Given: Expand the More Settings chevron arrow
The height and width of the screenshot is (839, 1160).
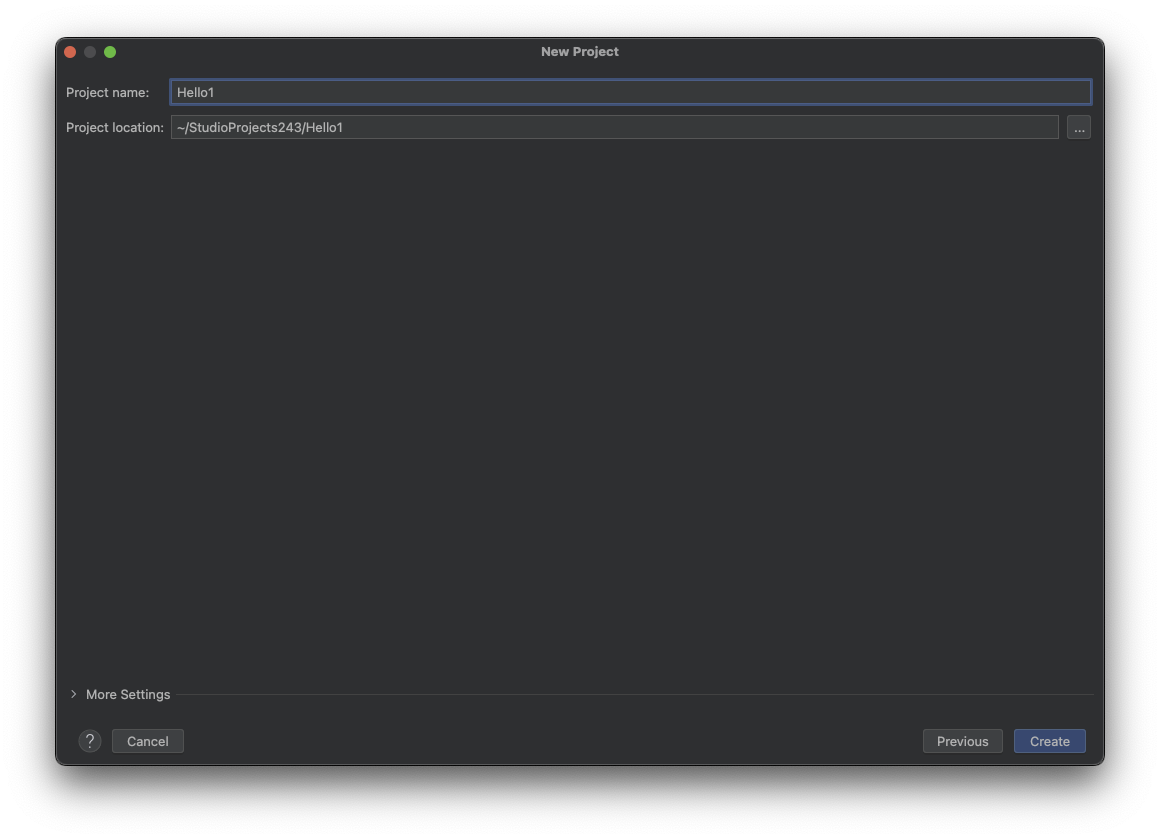Looking at the screenshot, I should pos(73,694).
